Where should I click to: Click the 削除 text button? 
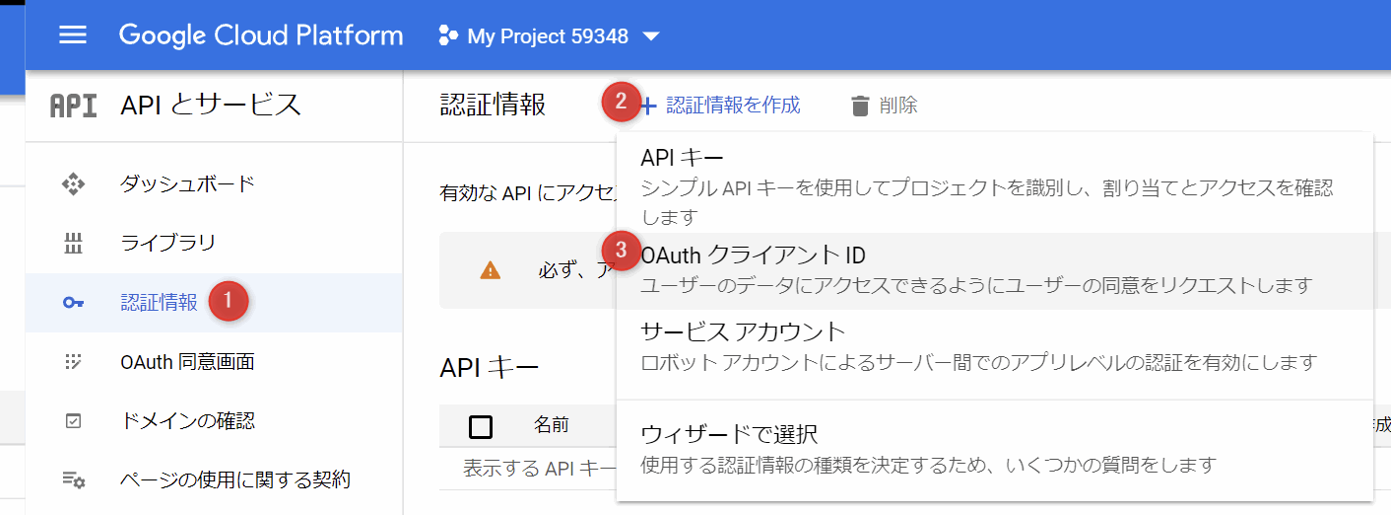pos(899,105)
